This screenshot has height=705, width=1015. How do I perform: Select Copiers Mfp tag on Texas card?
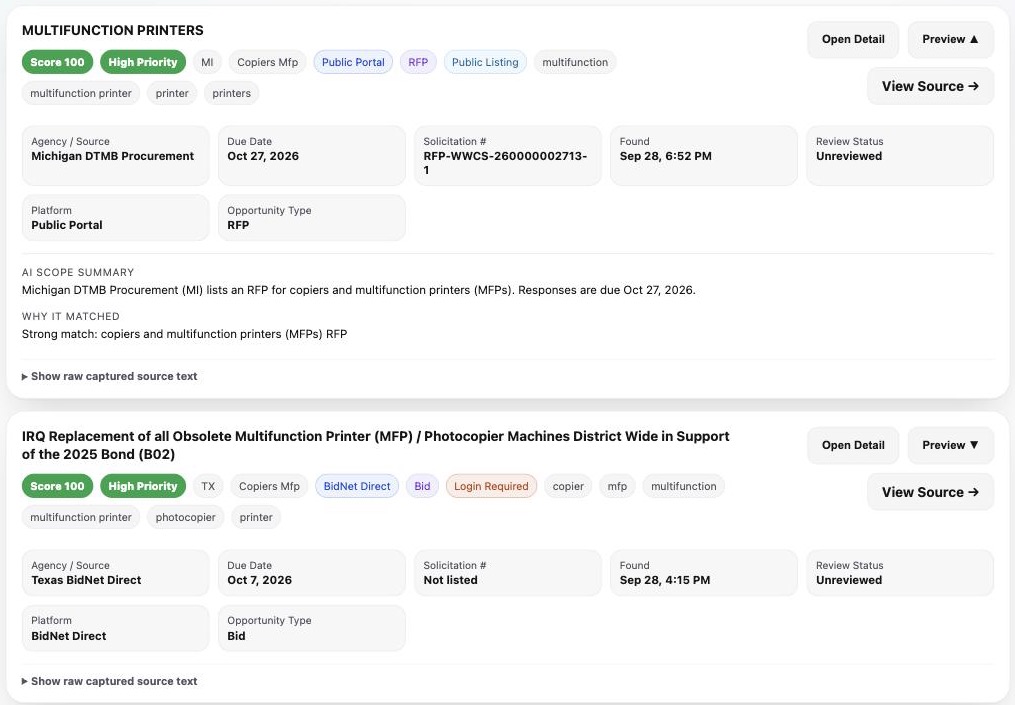tap(269, 486)
